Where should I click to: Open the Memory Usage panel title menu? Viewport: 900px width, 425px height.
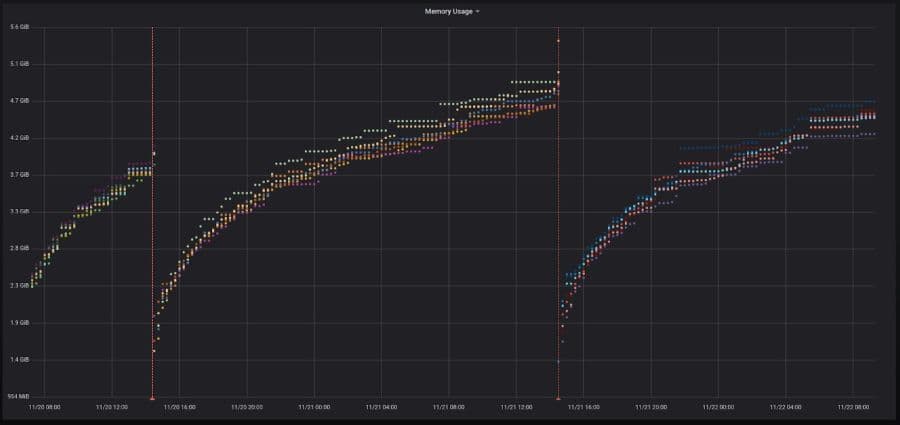pos(448,11)
